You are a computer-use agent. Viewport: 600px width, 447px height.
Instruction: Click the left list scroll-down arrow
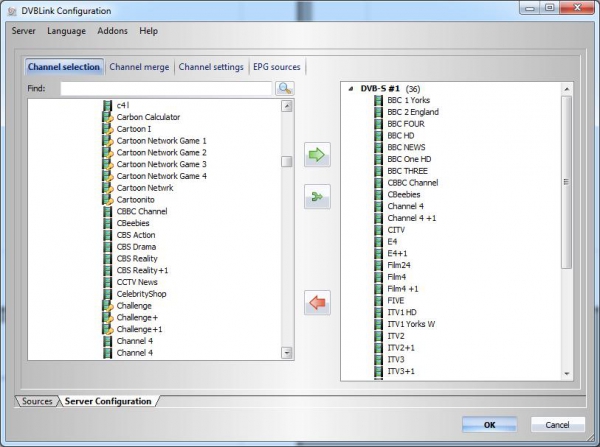[287, 352]
